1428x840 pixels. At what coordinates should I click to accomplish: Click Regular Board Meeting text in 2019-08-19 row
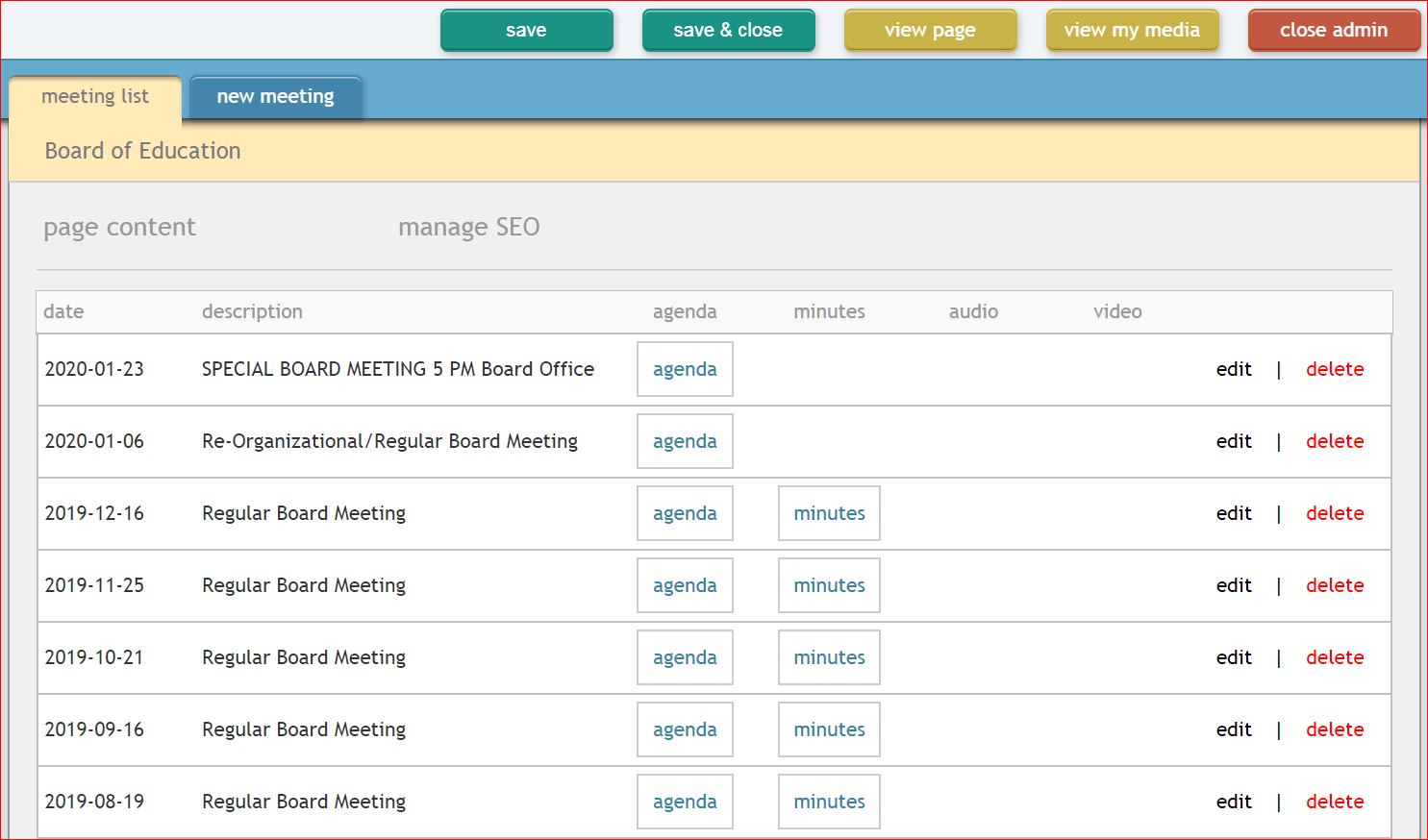pos(304,802)
